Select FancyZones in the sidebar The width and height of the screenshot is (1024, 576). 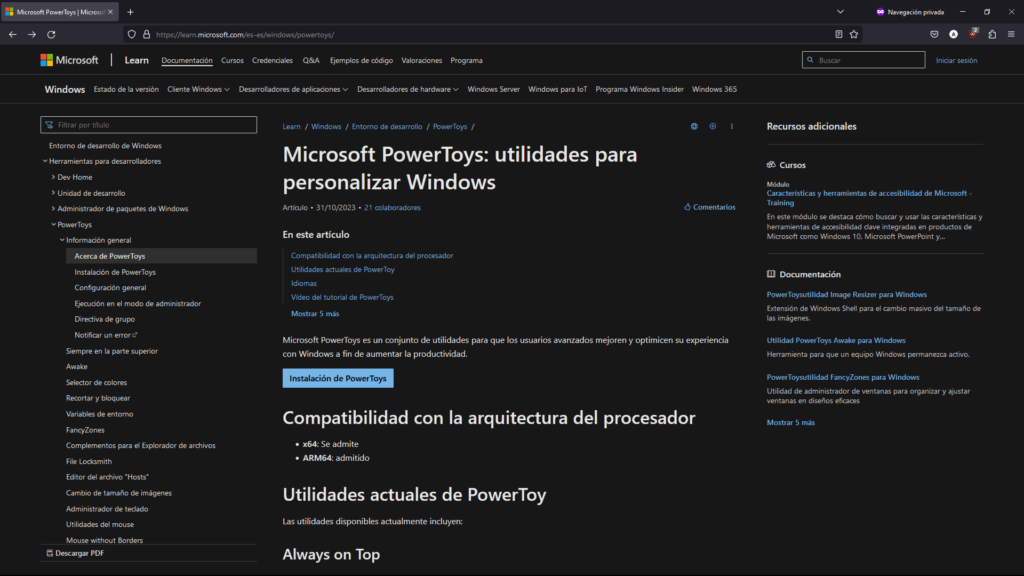tap(85, 430)
